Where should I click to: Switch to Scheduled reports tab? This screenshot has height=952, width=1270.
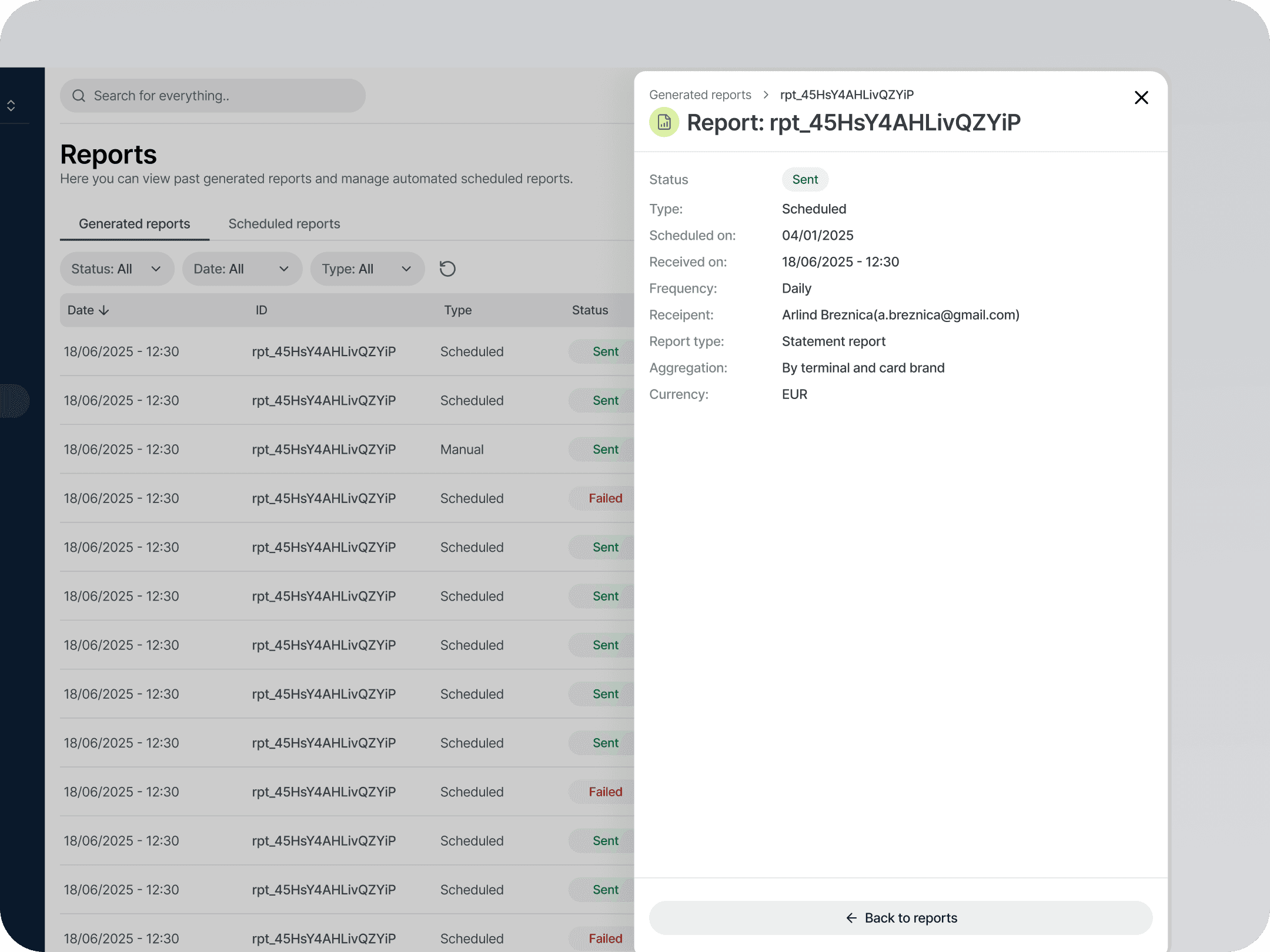point(284,224)
